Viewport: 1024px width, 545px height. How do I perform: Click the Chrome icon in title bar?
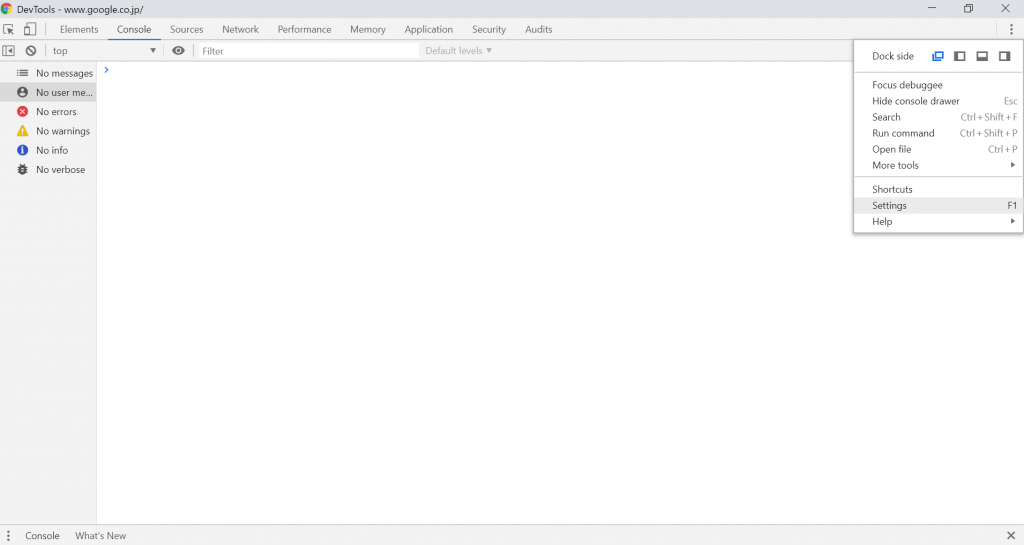pyautogui.click(x=7, y=9)
